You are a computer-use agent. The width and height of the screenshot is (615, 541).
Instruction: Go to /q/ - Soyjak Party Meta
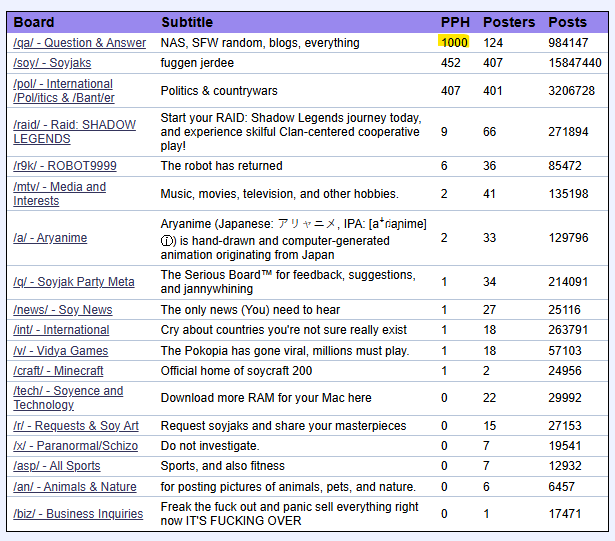[x=74, y=282]
